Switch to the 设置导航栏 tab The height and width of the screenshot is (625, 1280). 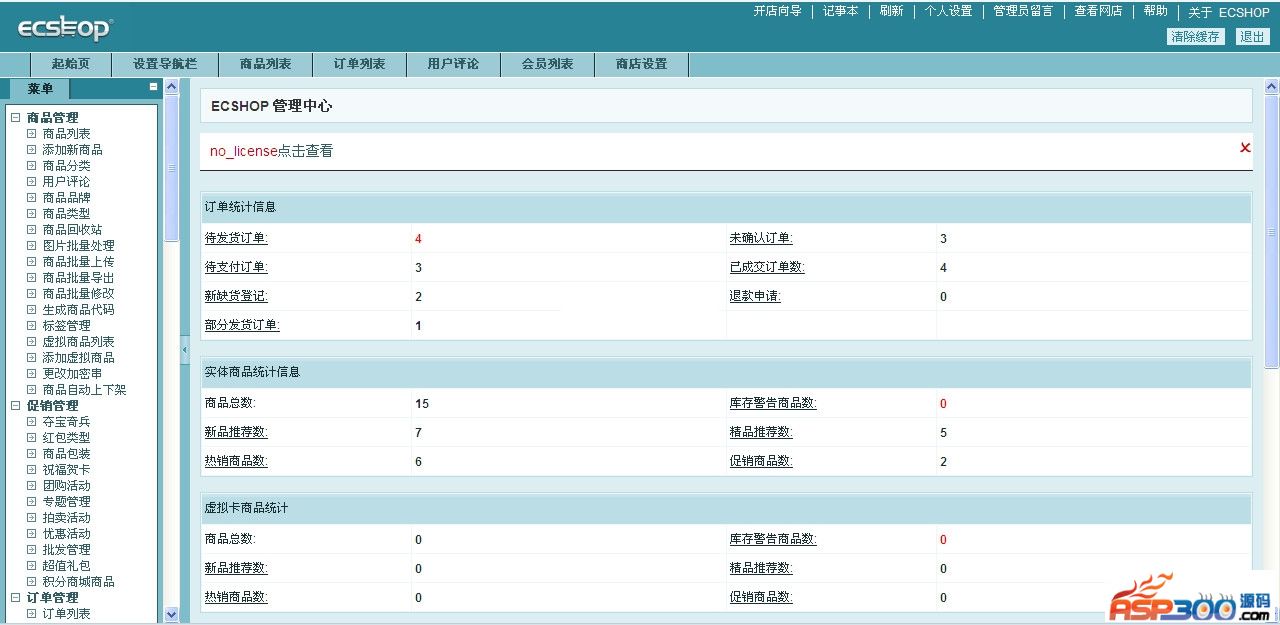tap(165, 64)
